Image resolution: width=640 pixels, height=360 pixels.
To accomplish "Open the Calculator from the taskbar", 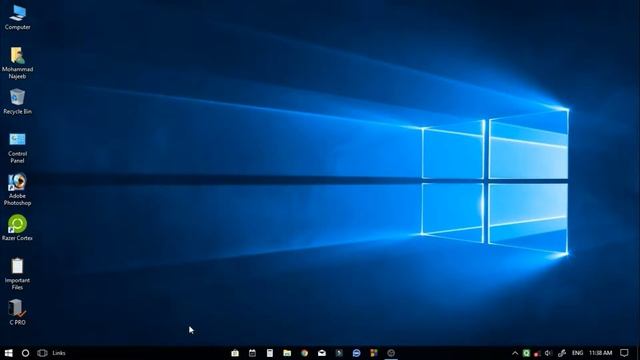I will [x=270, y=353].
